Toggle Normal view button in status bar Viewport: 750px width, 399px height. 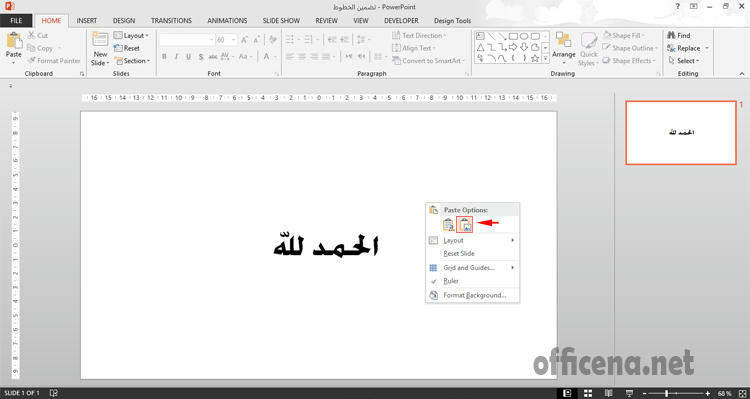pos(567,393)
